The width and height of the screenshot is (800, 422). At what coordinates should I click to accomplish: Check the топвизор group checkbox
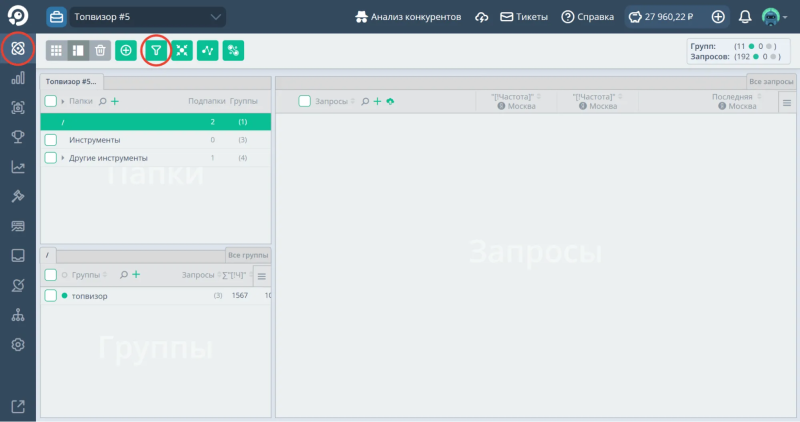pyautogui.click(x=51, y=296)
